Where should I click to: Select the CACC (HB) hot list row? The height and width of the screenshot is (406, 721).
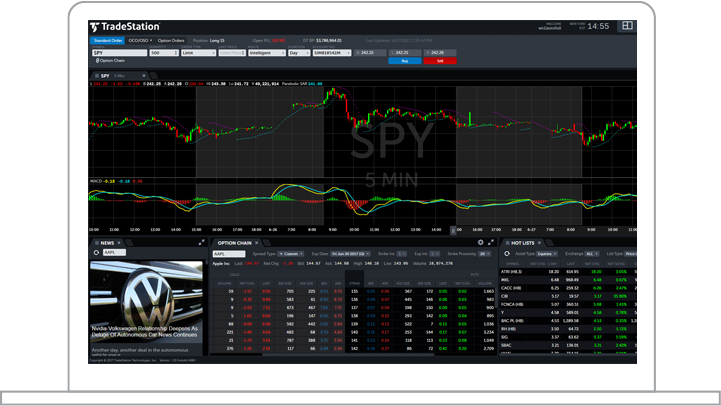point(568,288)
